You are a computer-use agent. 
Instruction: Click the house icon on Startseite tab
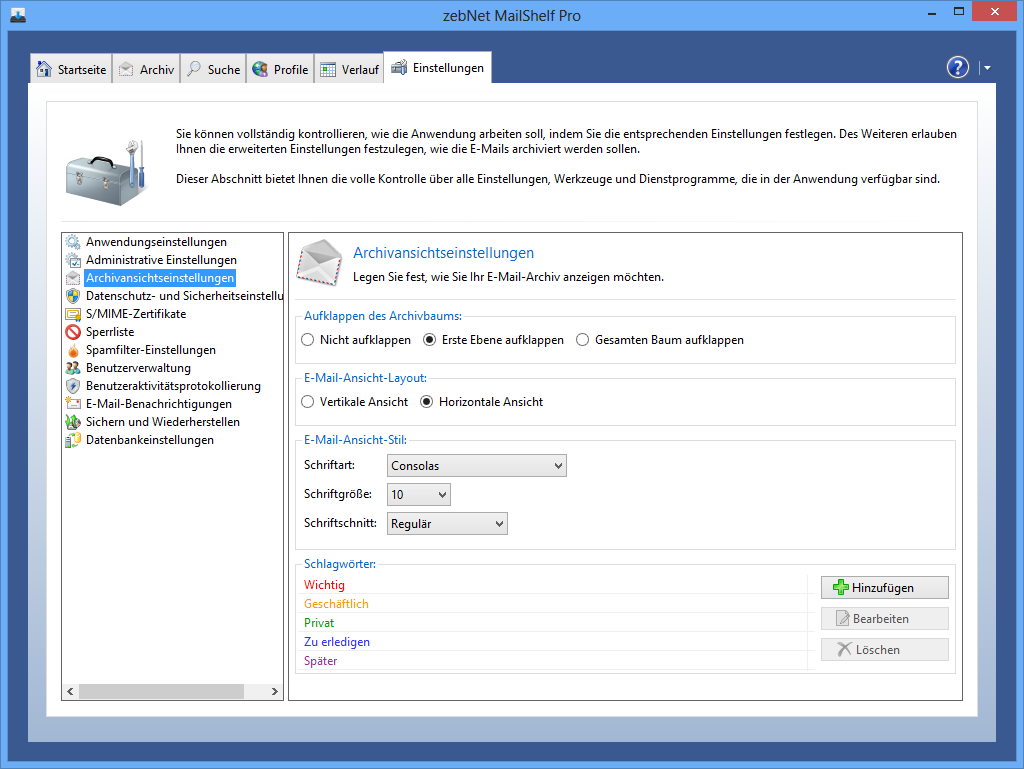point(44,69)
